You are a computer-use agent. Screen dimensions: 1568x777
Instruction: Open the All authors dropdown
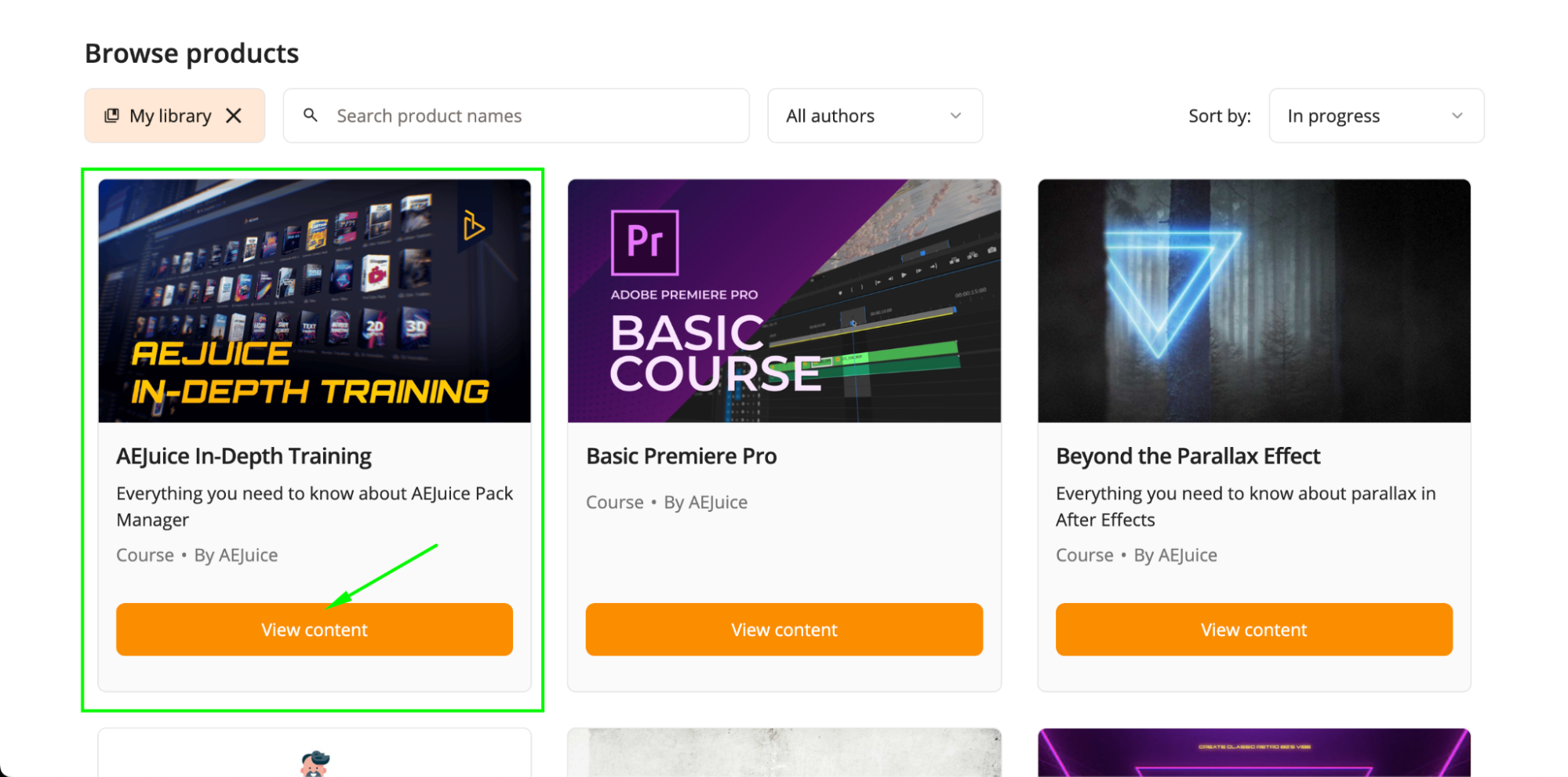pyautogui.click(x=875, y=116)
